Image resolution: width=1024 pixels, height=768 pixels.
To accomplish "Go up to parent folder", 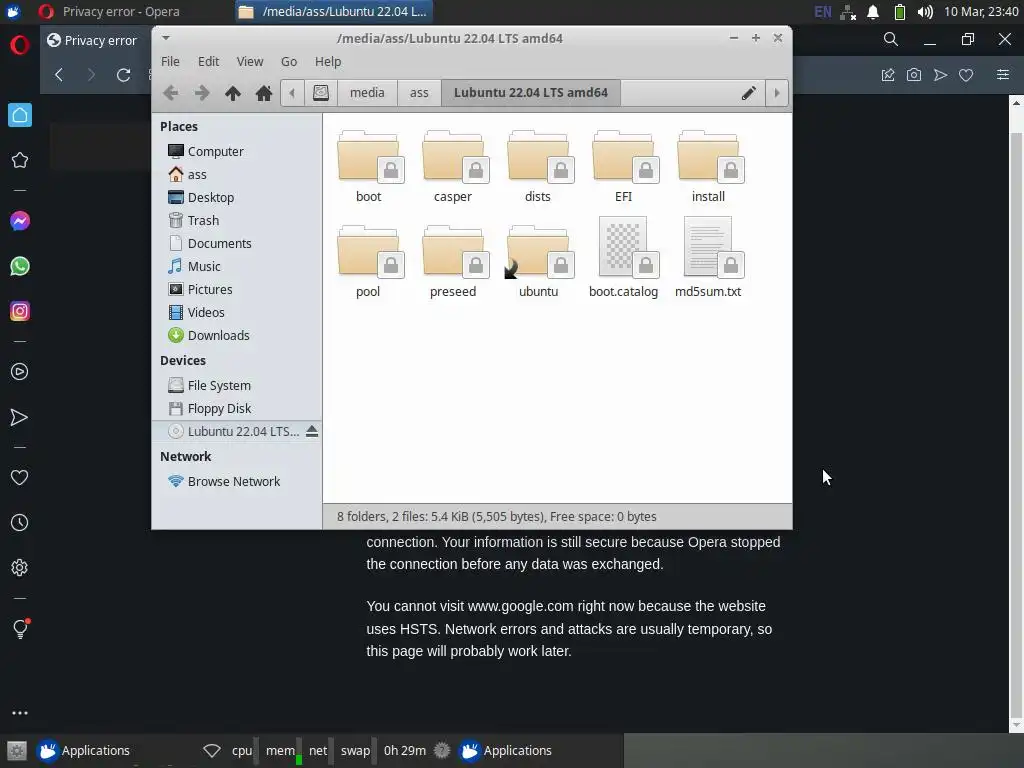I will [232, 93].
